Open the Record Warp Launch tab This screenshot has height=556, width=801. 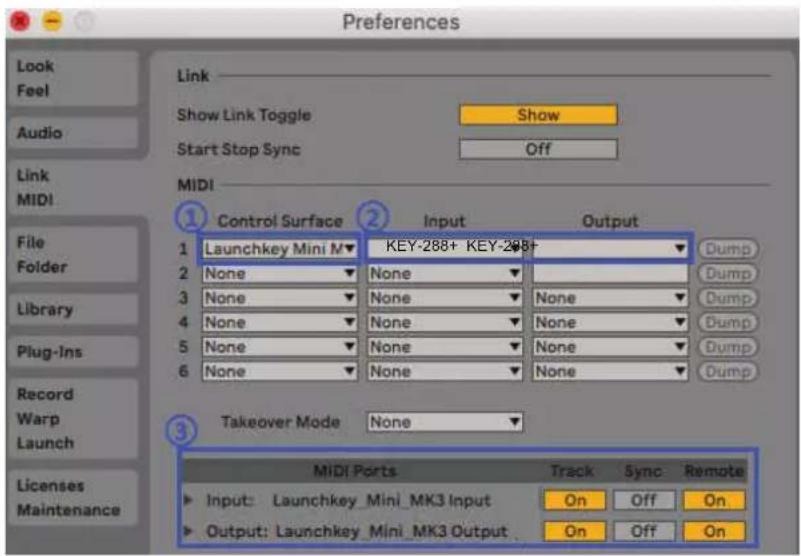(73, 419)
